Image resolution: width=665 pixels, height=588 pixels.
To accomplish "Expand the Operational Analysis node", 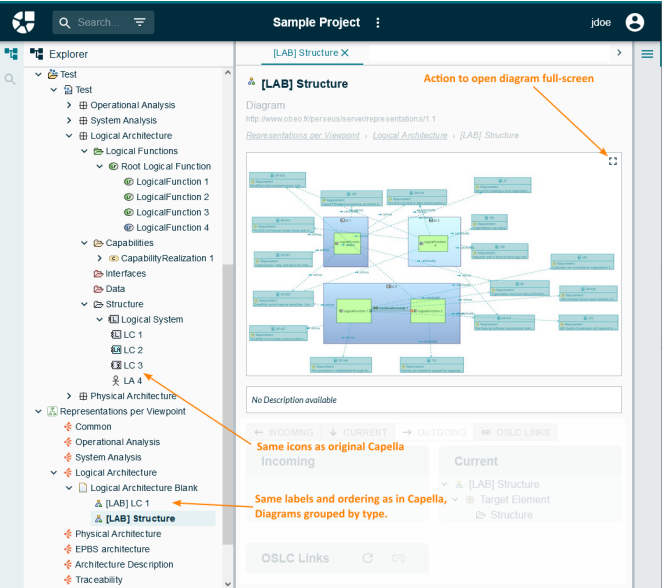I will point(69,105).
